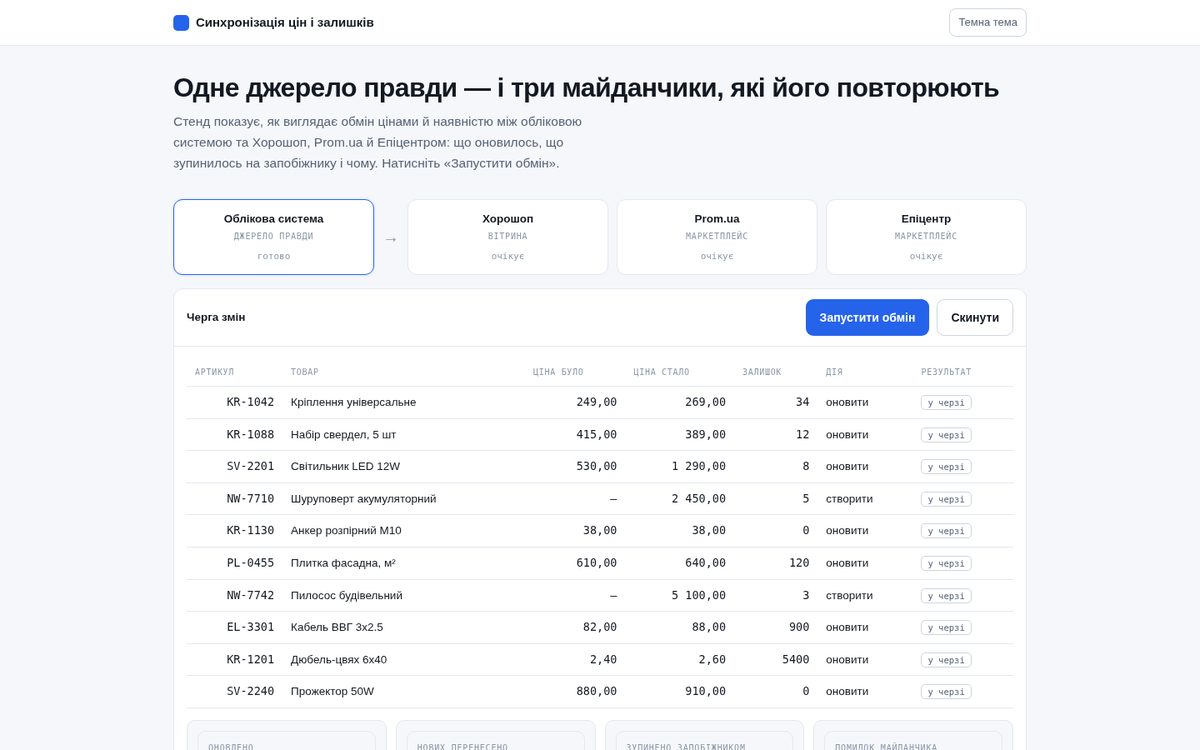Click product "Шуруповерт акумуляторний"
The width and height of the screenshot is (1200, 750).
pyautogui.click(x=363, y=498)
